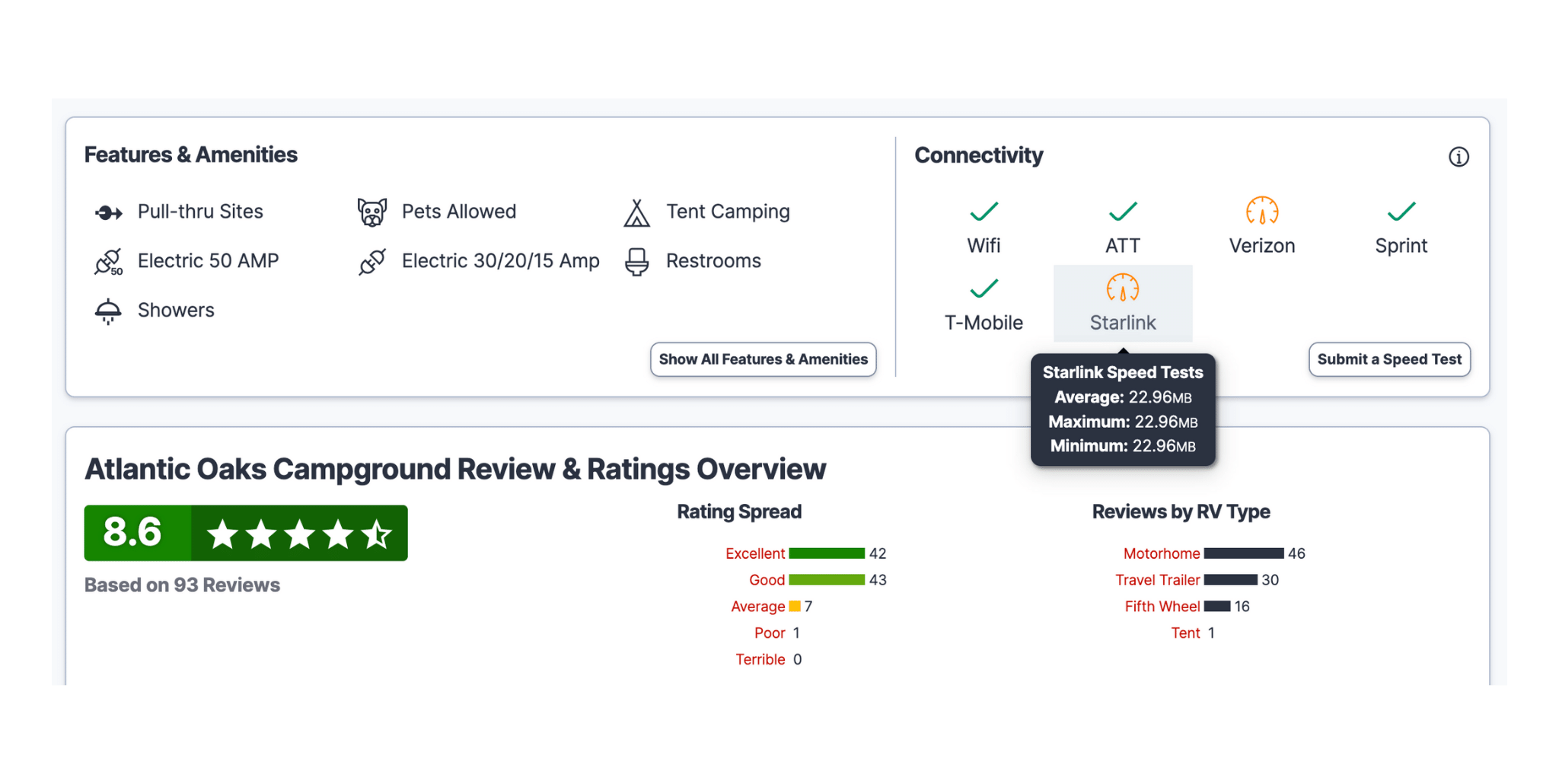Click the Connectivity info icon
The height and width of the screenshot is (784, 1559).
pyautogui.click(x=1458, y=157)
